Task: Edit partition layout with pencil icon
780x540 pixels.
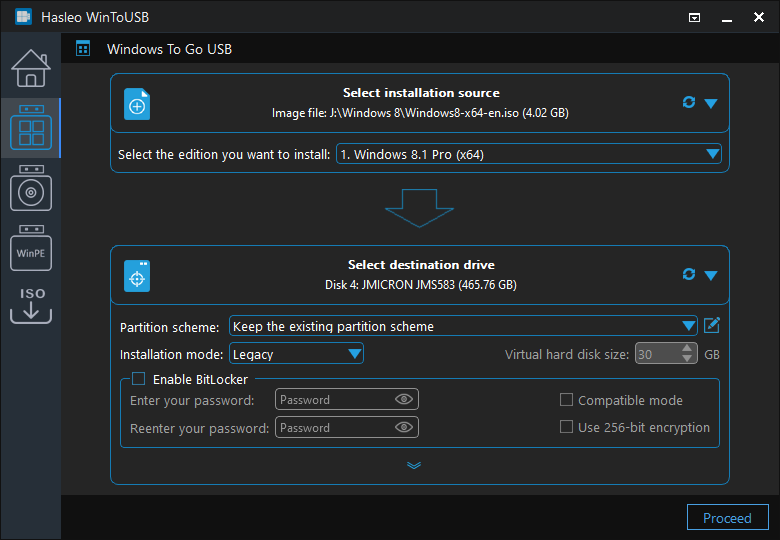Action: click(712, 326)
